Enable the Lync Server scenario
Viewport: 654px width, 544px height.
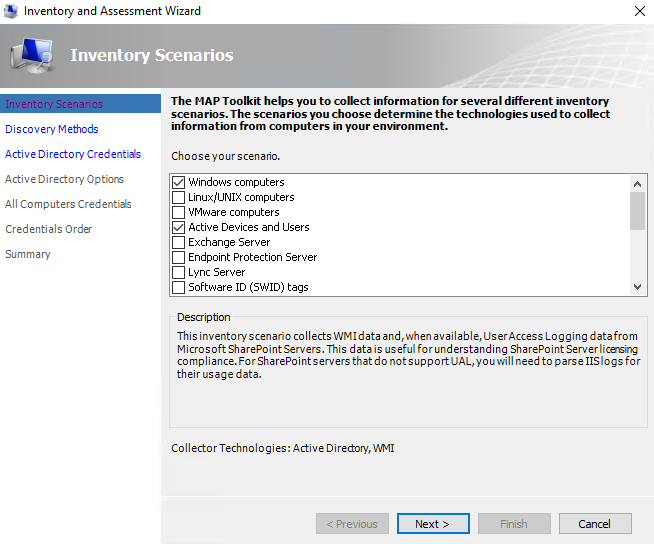(179, 273)
